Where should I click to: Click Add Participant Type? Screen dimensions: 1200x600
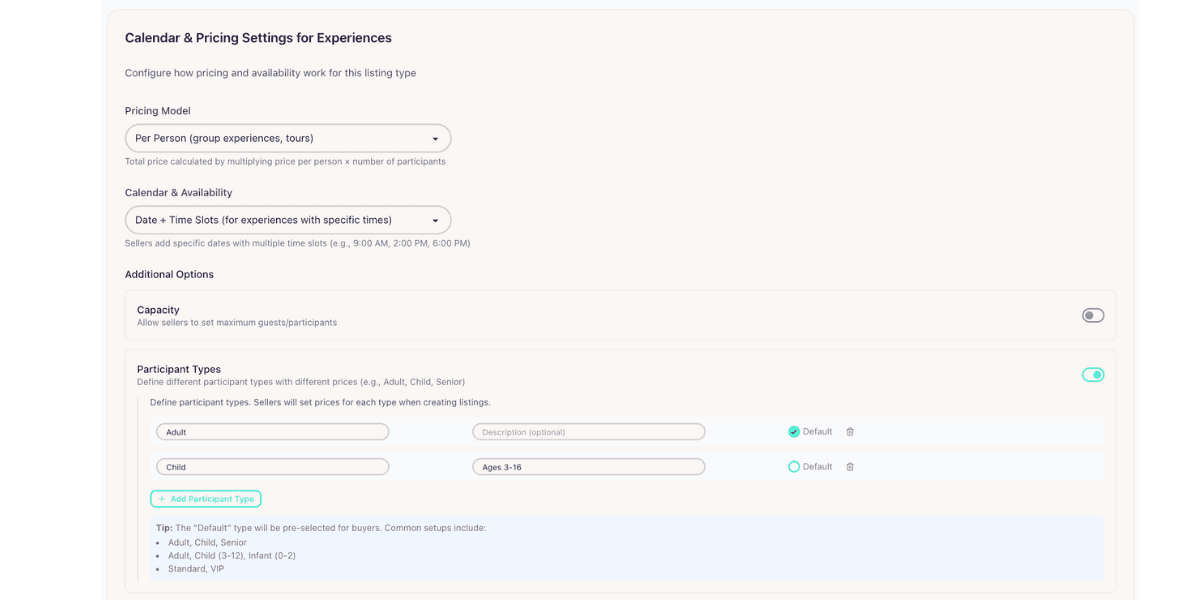[205, 498]
